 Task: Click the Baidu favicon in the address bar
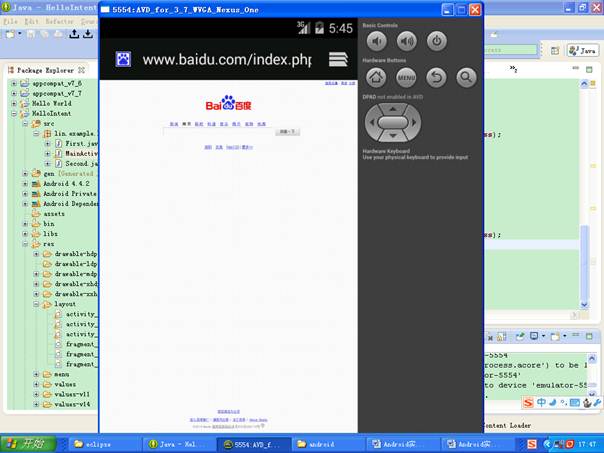point(122,59)
